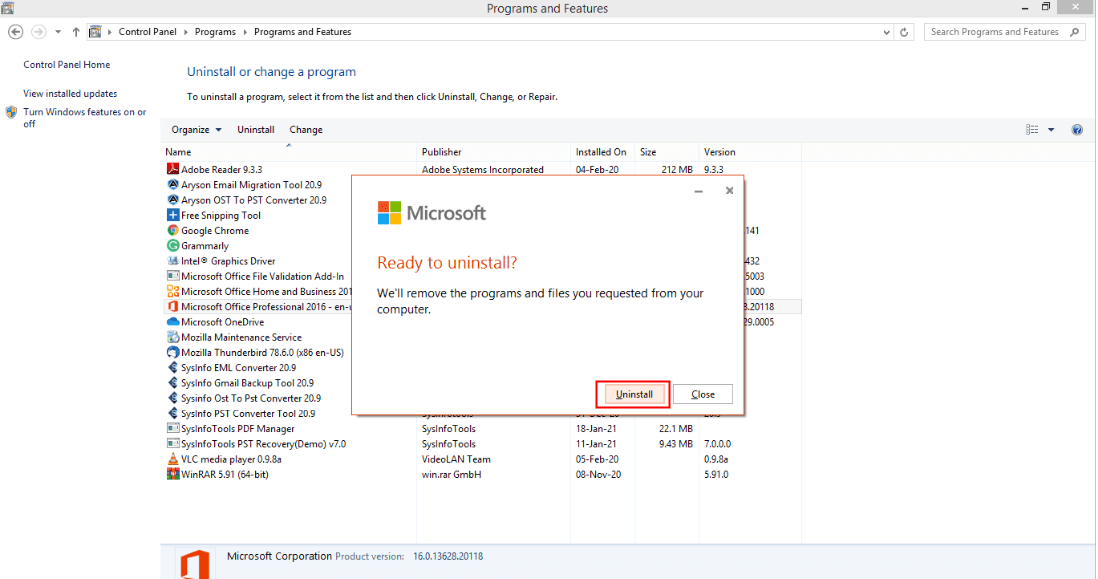This screenshot has height=579, width=1098.
Task: Click the Control Panel breadcrumb
Action: click(147, 32)
